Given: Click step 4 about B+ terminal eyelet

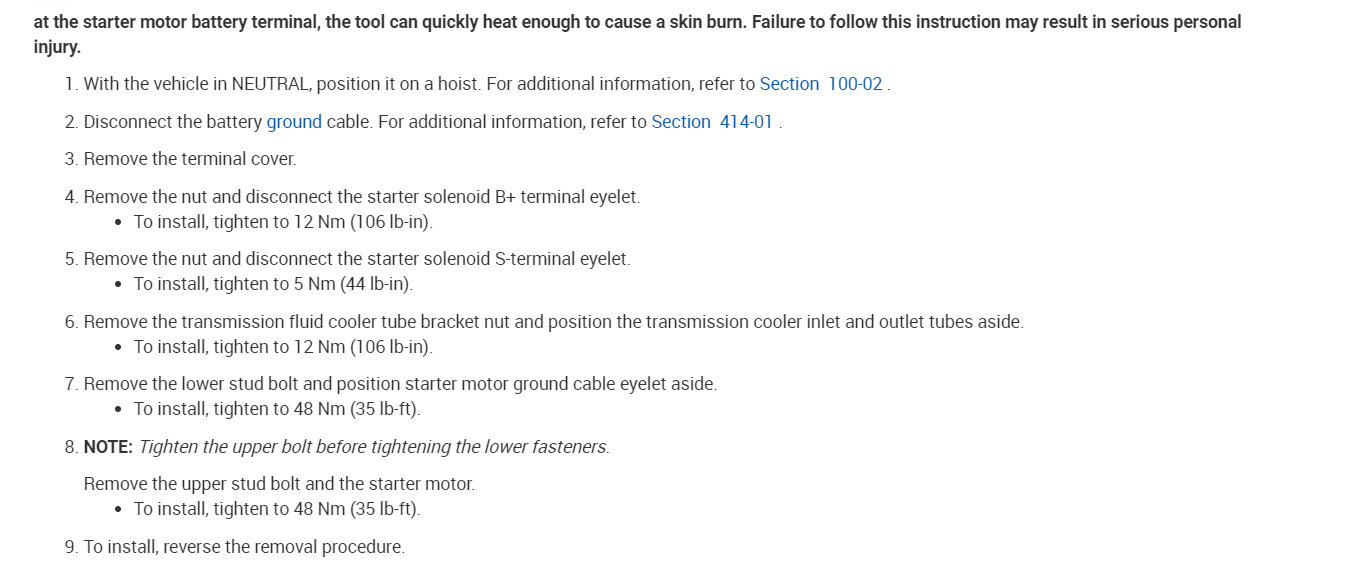Looking at the screenshot, I should point(361,197).
